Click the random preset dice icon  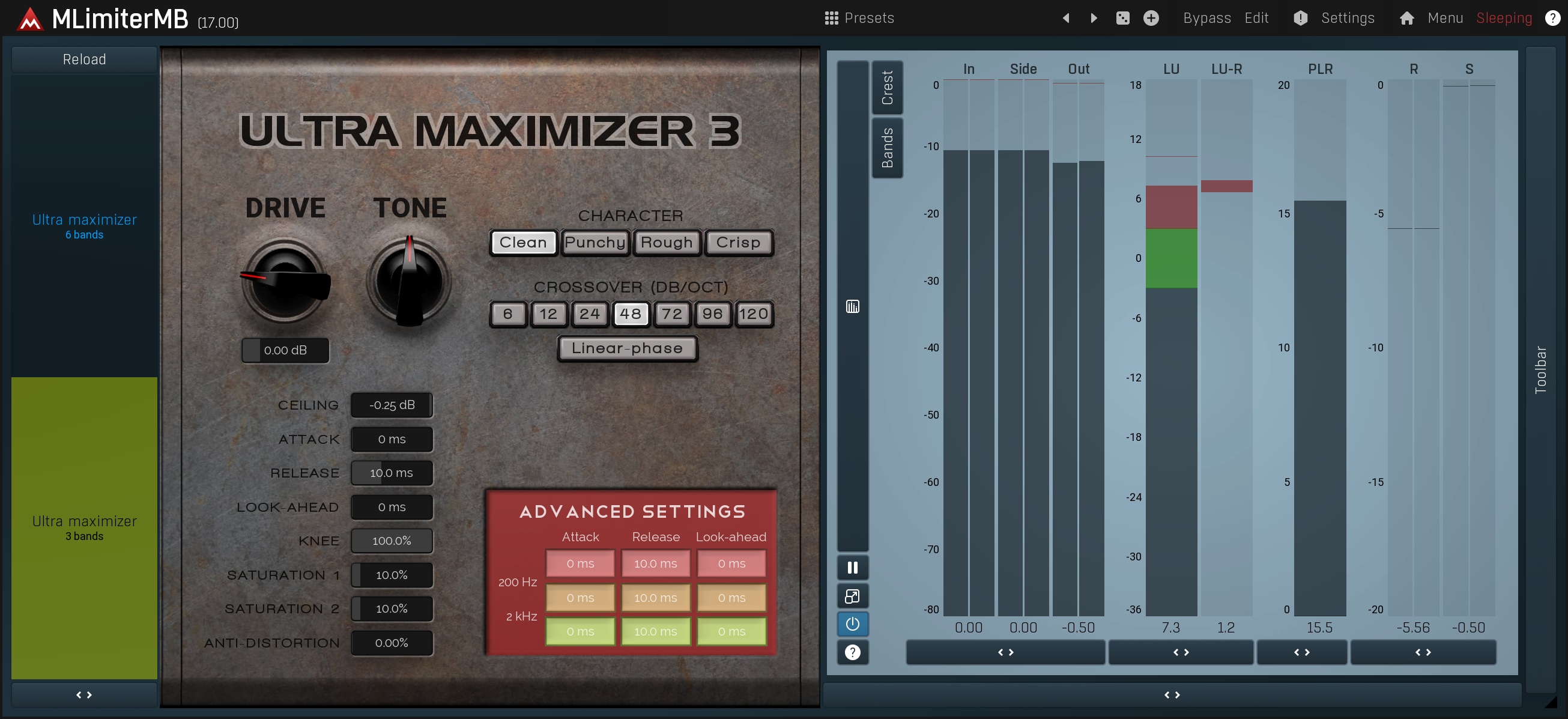(1122, 18)
